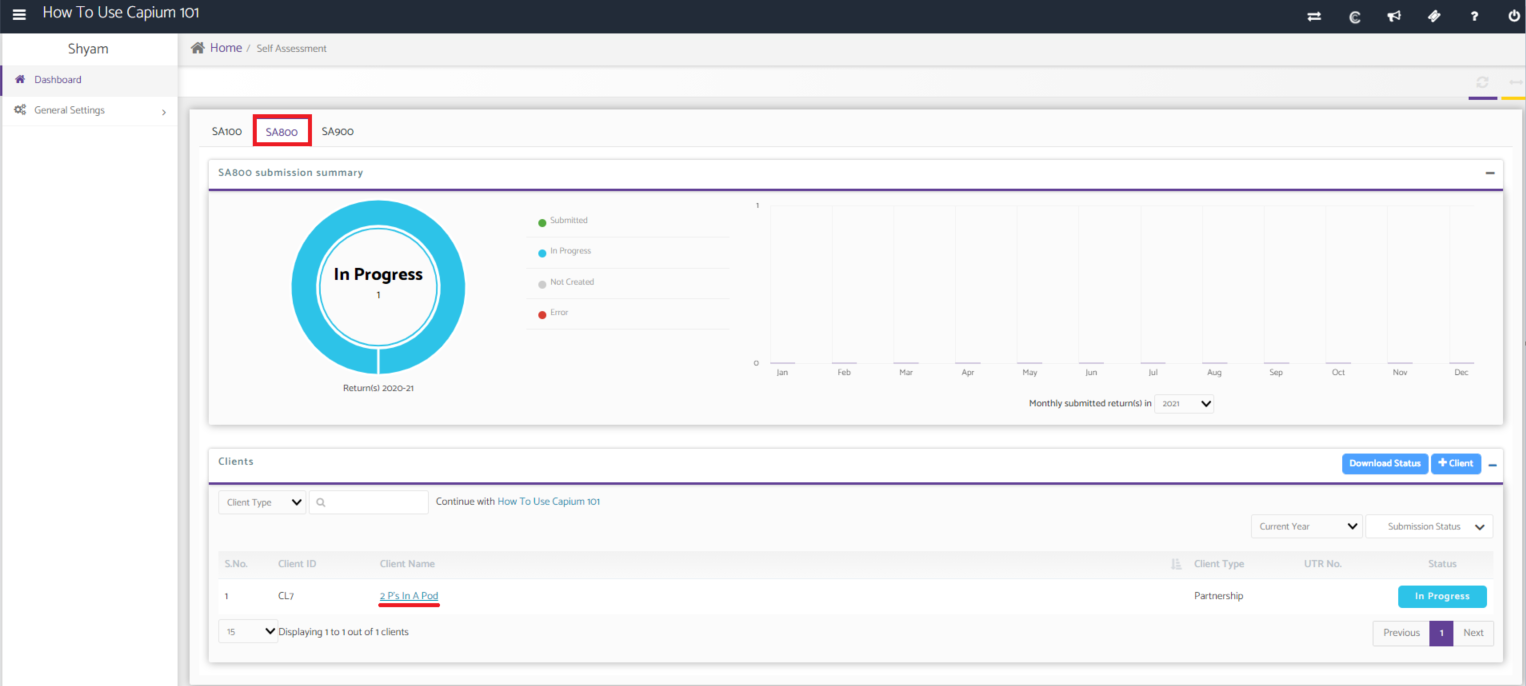Switch to the SA800 tab
Image resolution: width=1526 pixels, height=686 pixels.
(282, 131)
